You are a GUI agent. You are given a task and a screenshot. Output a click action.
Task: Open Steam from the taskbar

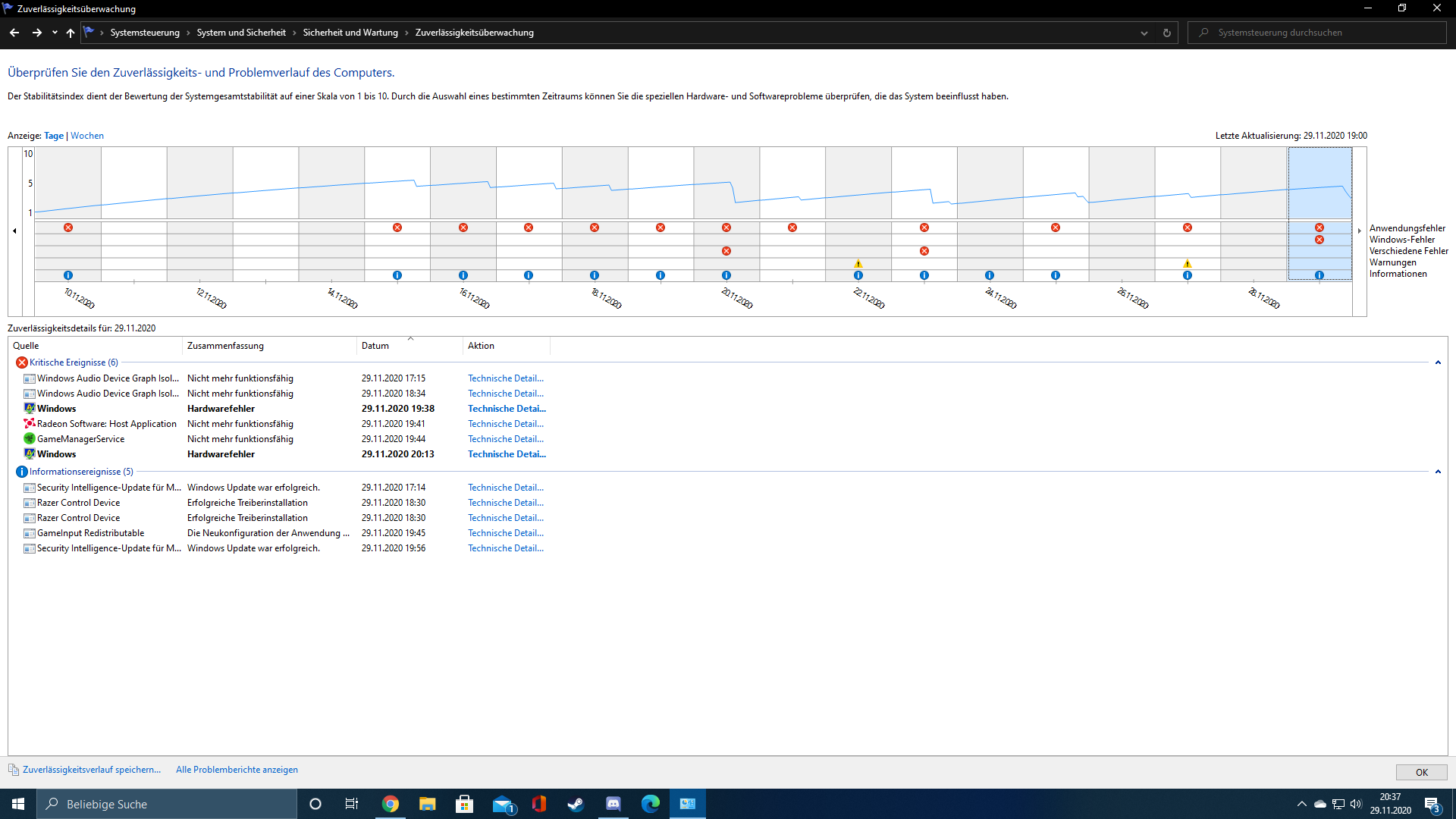tap(576, 804)
